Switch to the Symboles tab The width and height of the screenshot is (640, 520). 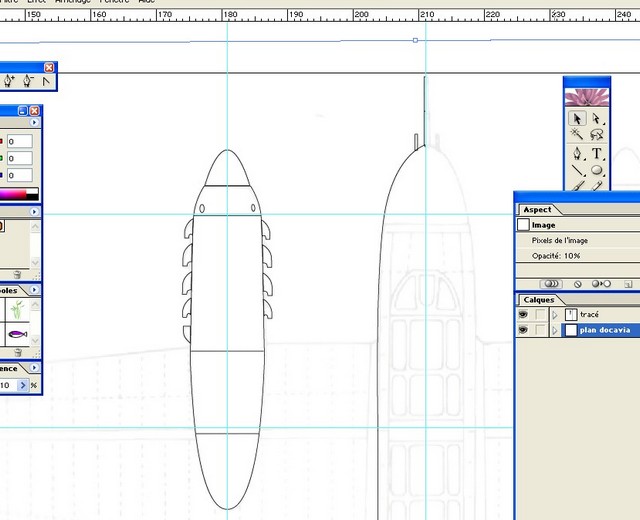(x=9, y=291)
